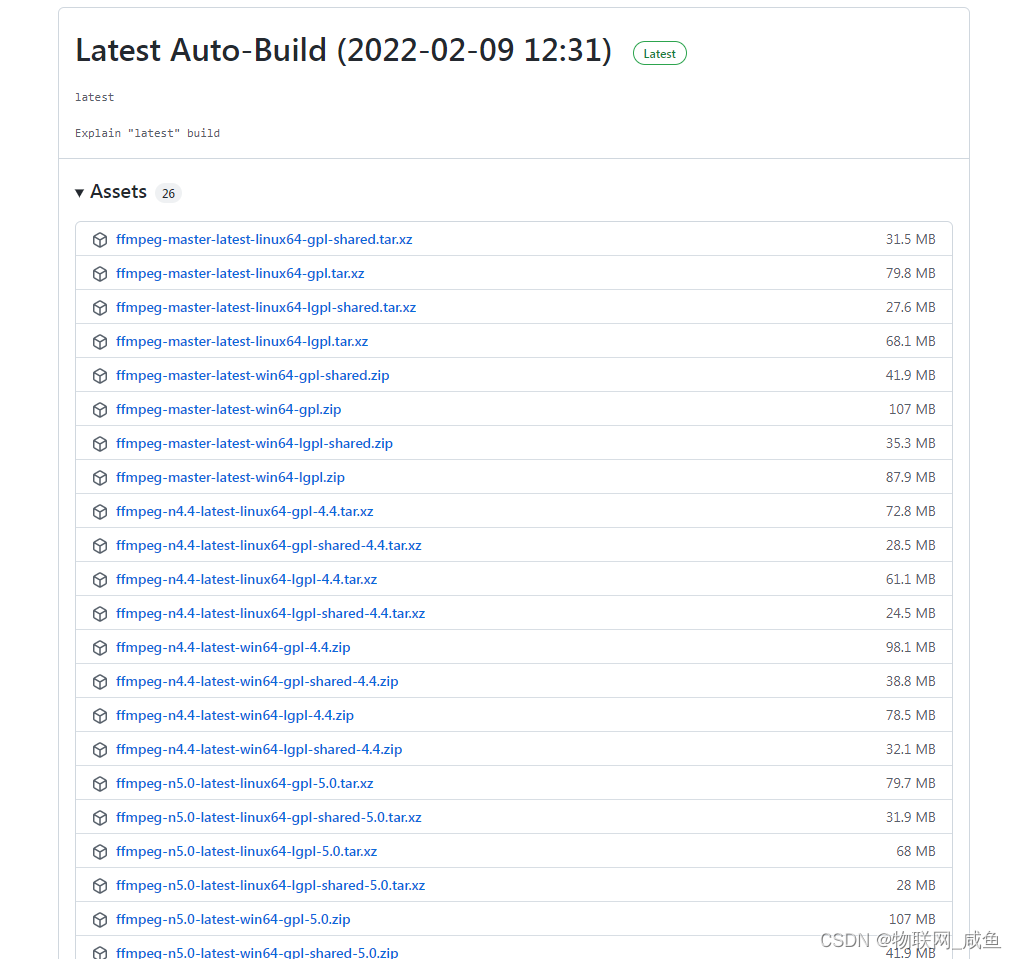
Task: Click package icon for ffmpeg-n4.4-latest-linux64-gpl-shared-4.4.tar.xz
Action: 100,546
